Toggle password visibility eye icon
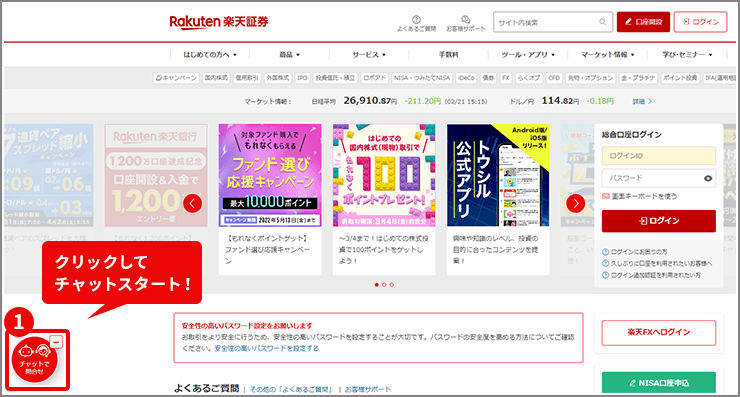Viewport: 740px width, 397px height. [x=708, y=178]
